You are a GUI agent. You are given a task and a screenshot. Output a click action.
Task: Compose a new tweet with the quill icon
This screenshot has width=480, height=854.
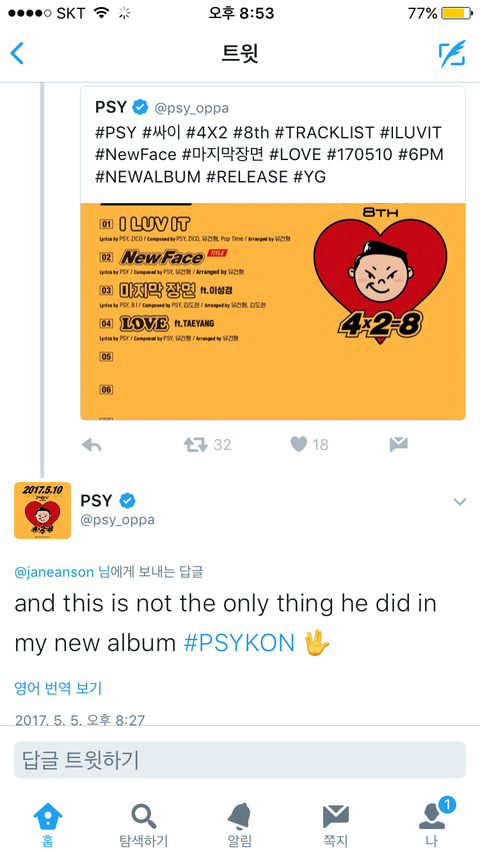pyautogui.click(x=453, y=53)
